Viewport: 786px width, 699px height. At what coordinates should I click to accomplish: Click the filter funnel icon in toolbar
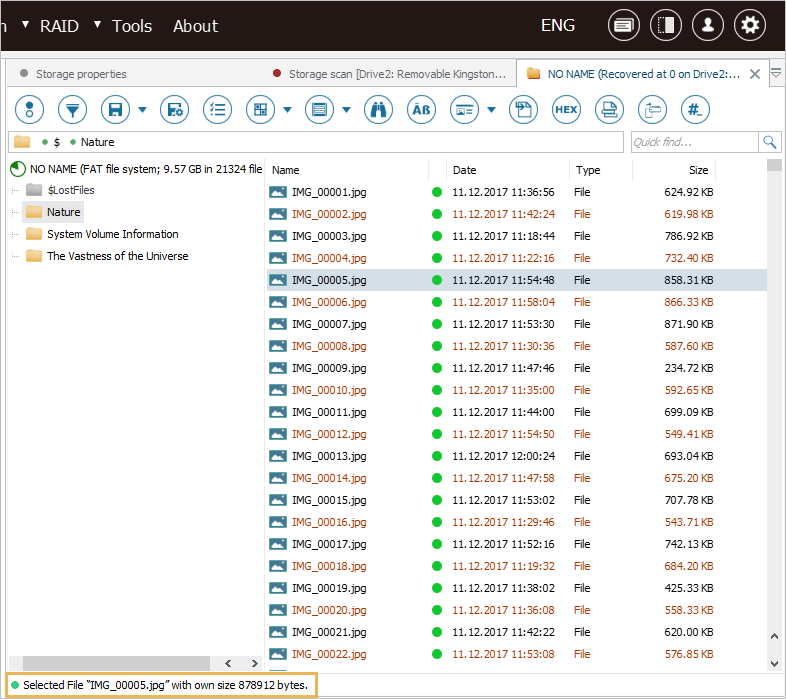coord(72,110)
